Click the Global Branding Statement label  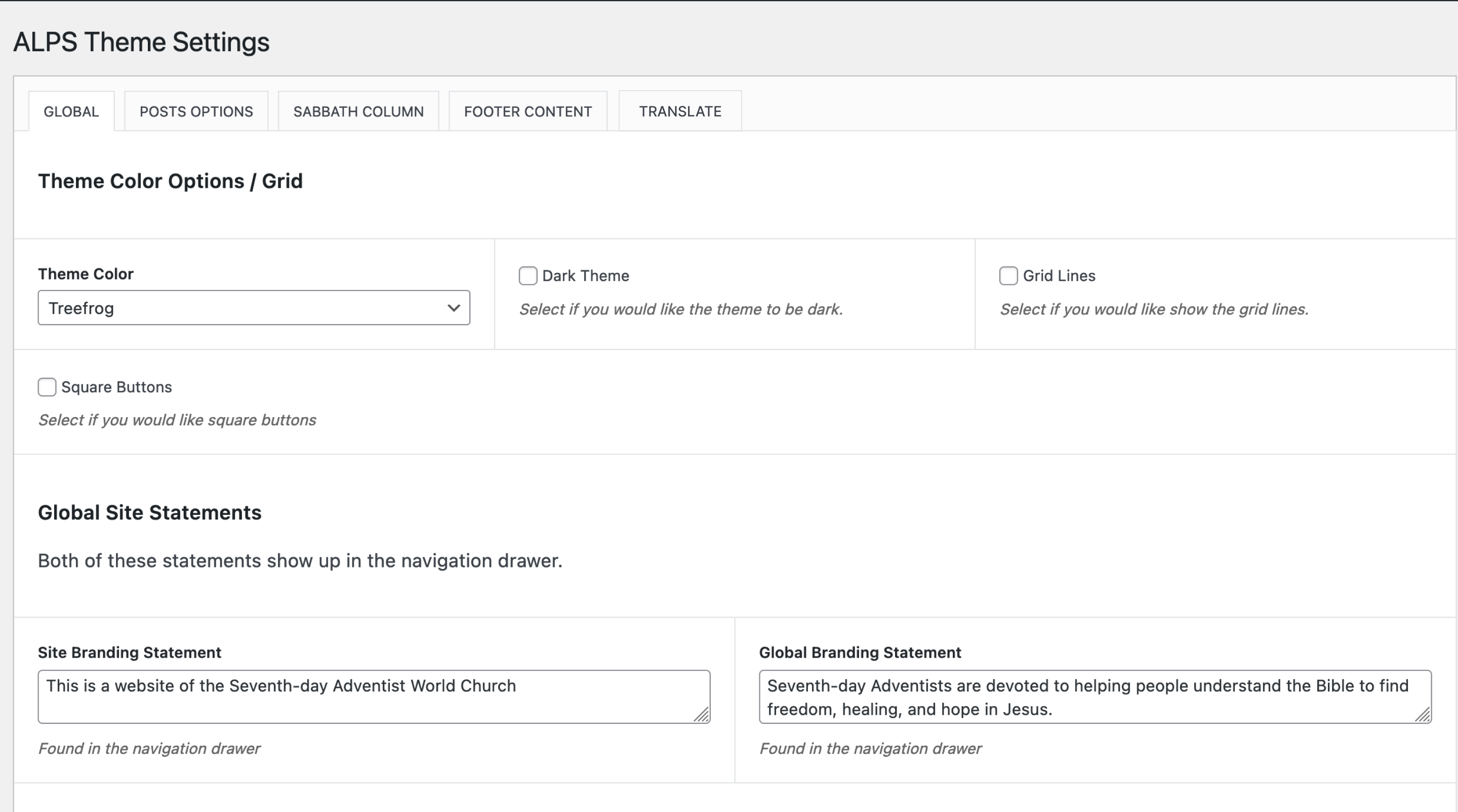coord(860,653)
